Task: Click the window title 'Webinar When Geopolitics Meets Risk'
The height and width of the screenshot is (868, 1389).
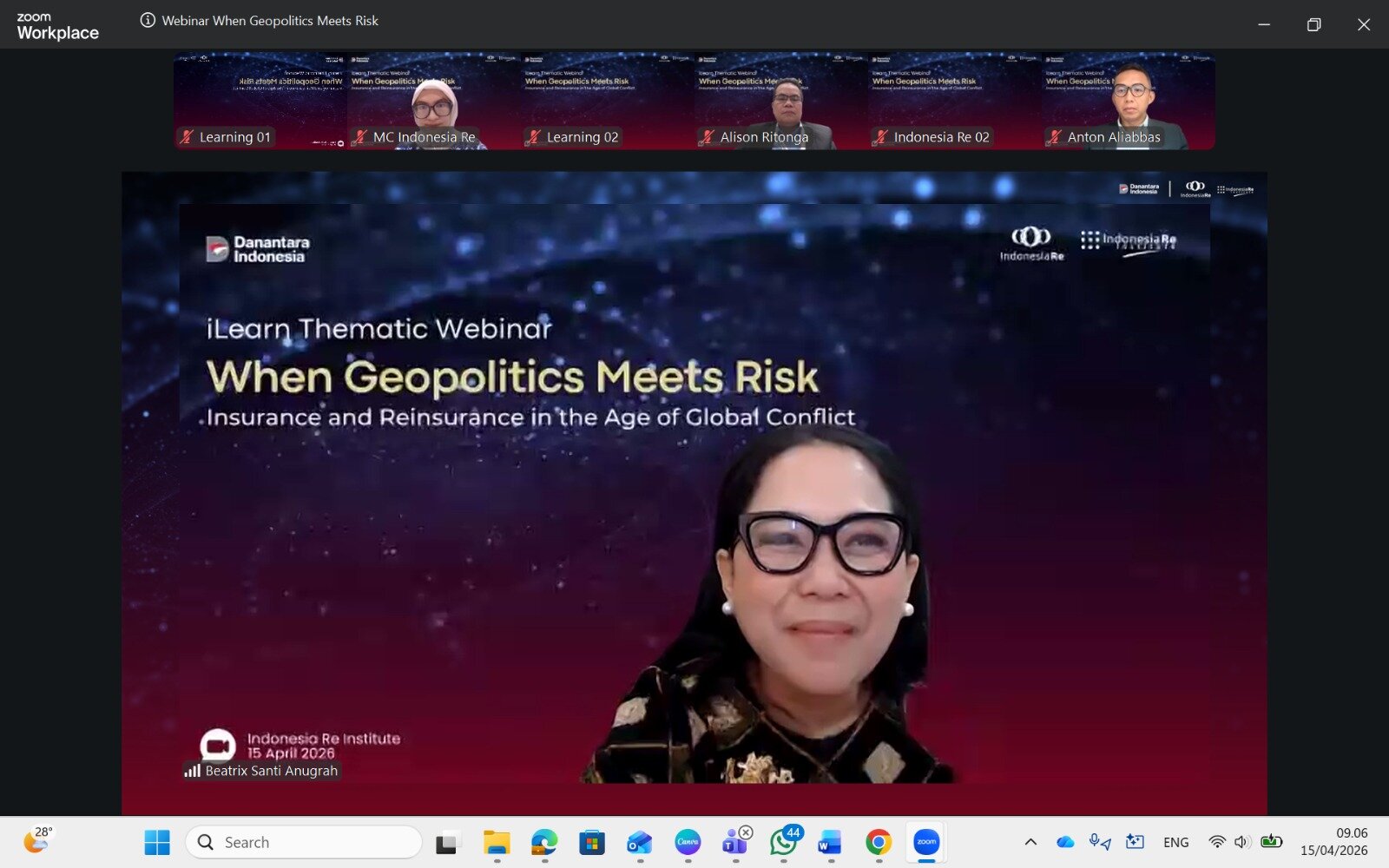Action: click(x=270, y=21)
